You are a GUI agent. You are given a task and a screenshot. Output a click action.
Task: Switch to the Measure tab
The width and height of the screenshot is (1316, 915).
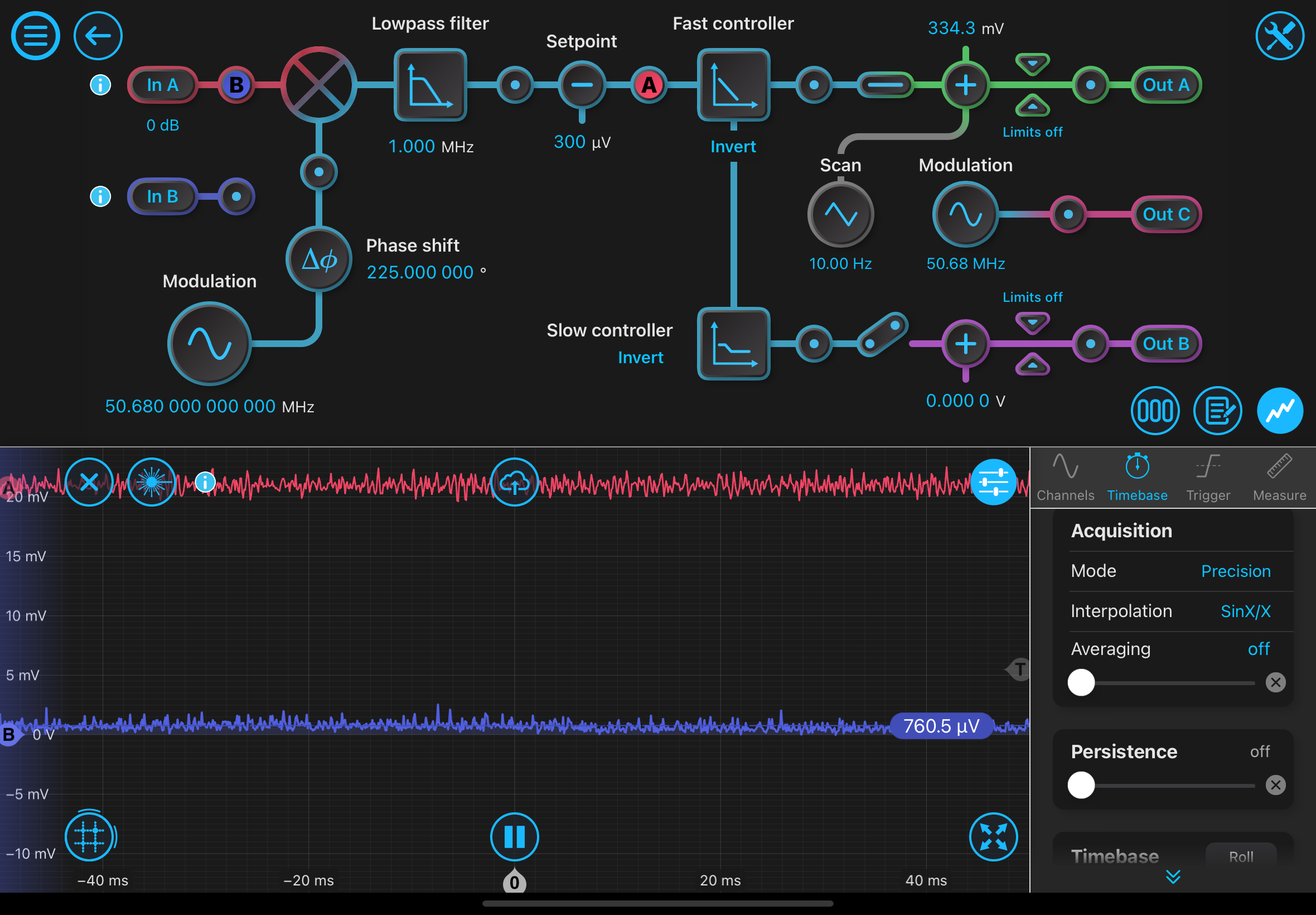[x=1279, y=478]
